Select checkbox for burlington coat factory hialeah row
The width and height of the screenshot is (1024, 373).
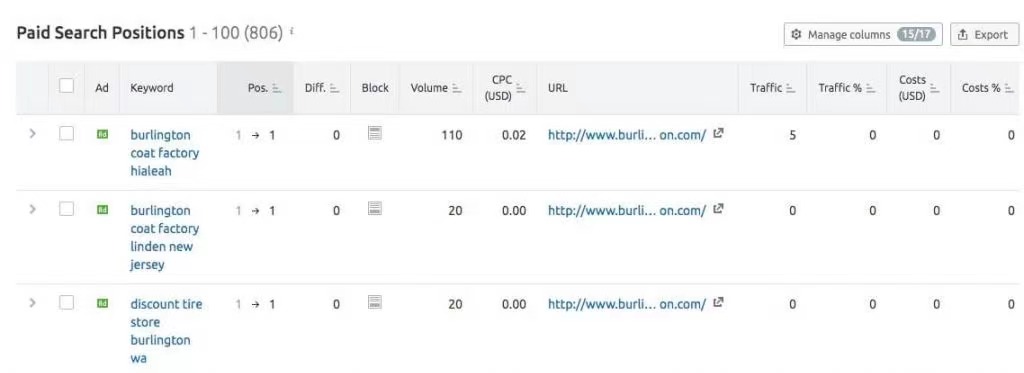tap(67, 133)
